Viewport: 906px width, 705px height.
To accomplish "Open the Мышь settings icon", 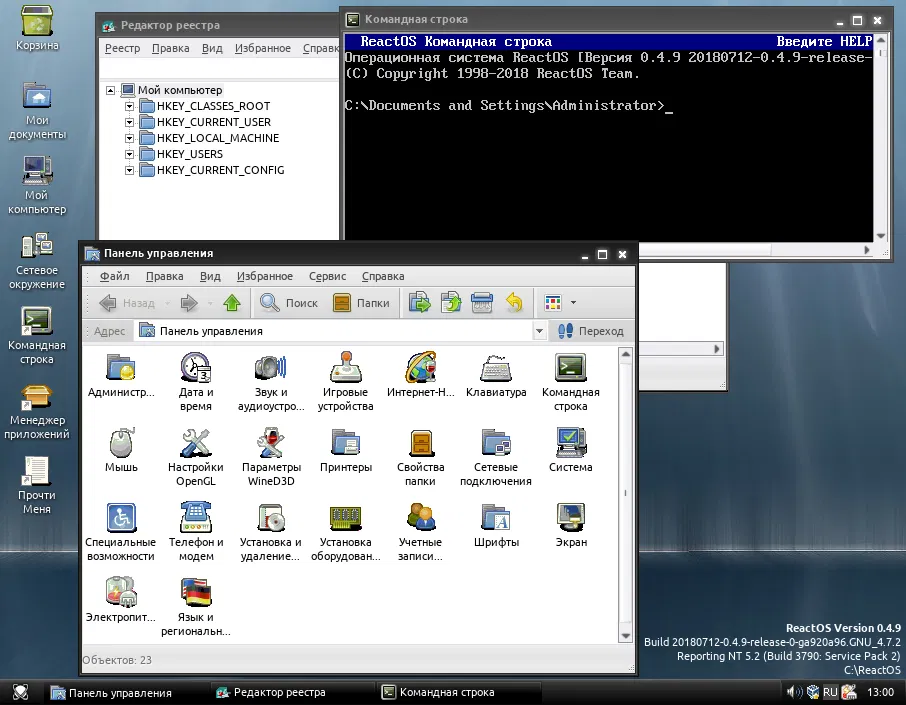I will (x=121, y=444).
